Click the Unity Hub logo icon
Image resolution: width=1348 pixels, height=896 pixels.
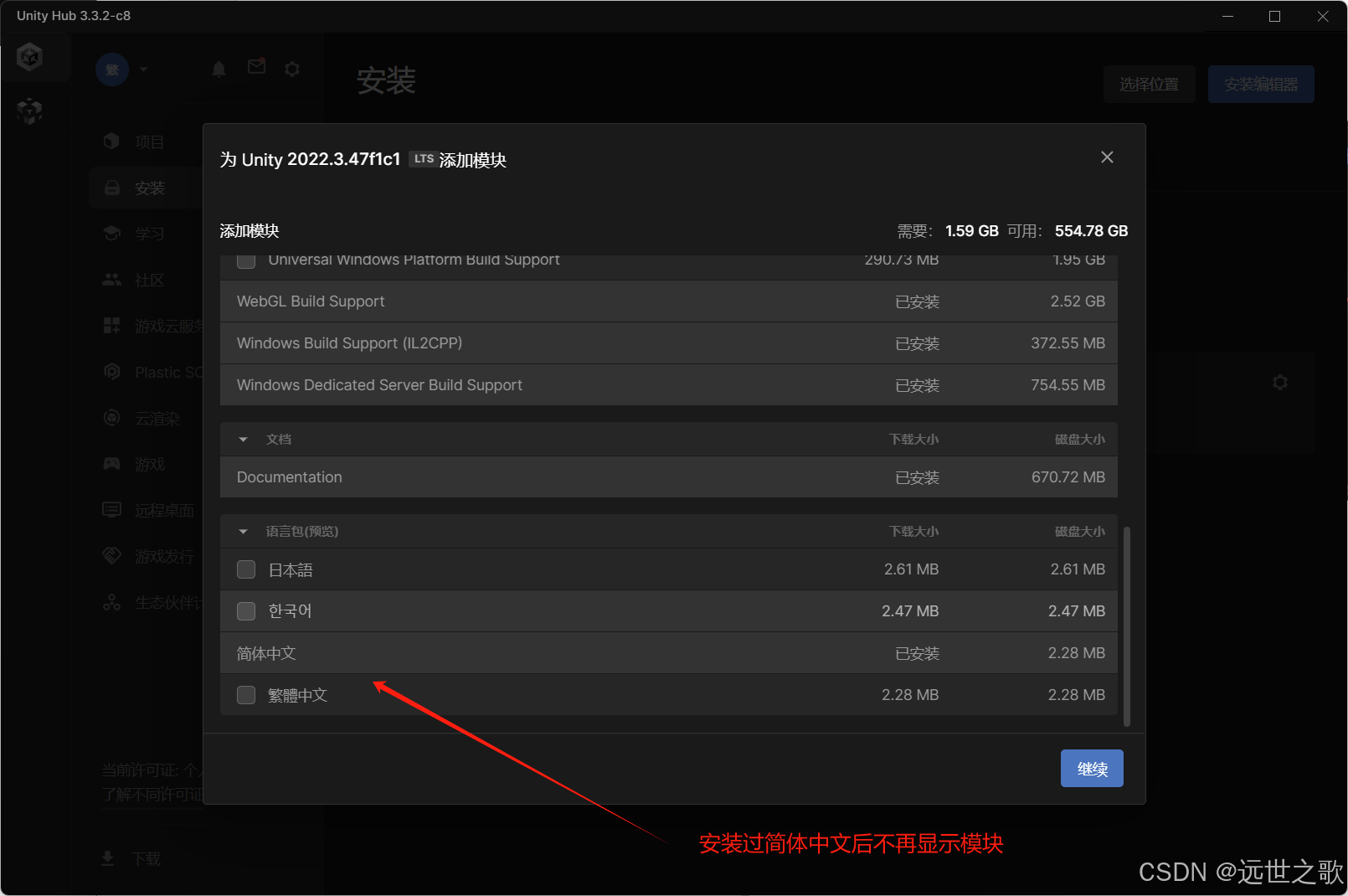pos(30,57)
